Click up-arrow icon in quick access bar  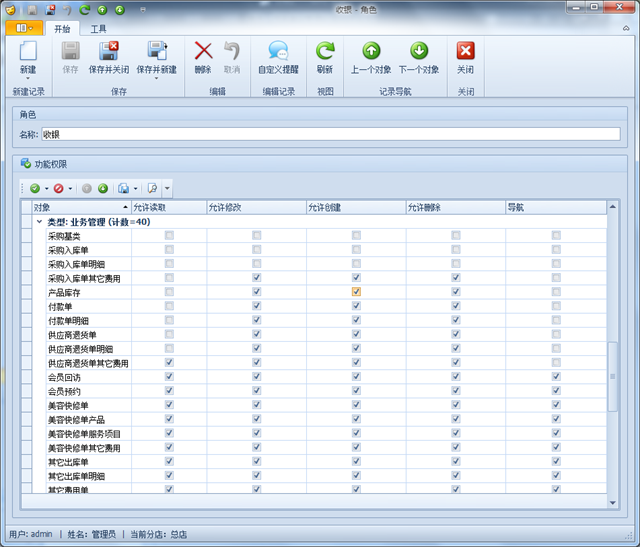point(102,10)
